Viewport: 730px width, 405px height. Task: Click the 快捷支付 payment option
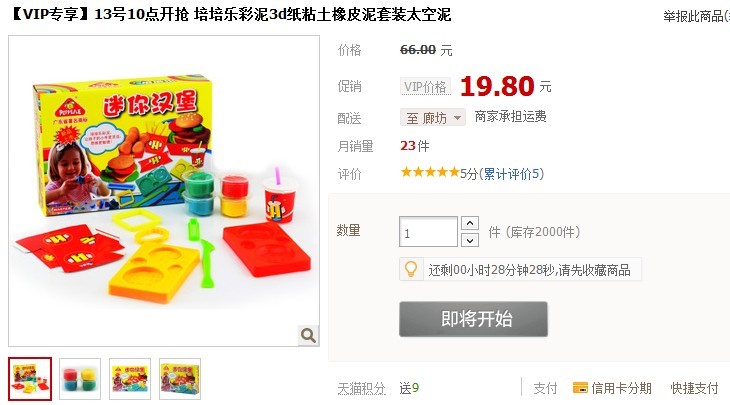pyautogui.click(x=694, y=388)
